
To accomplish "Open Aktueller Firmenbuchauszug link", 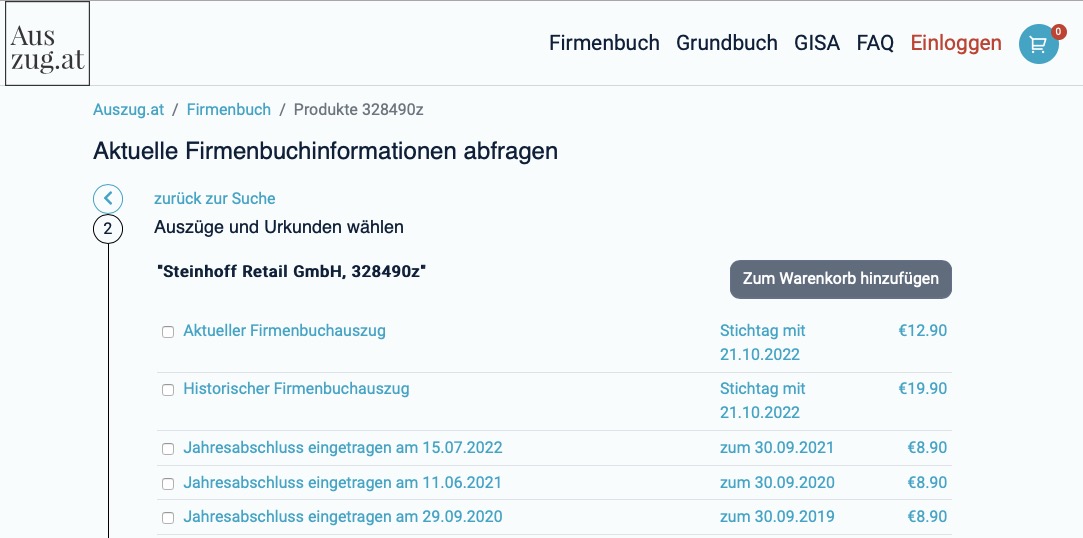I will pyautogui.click(x=285, y=331).
